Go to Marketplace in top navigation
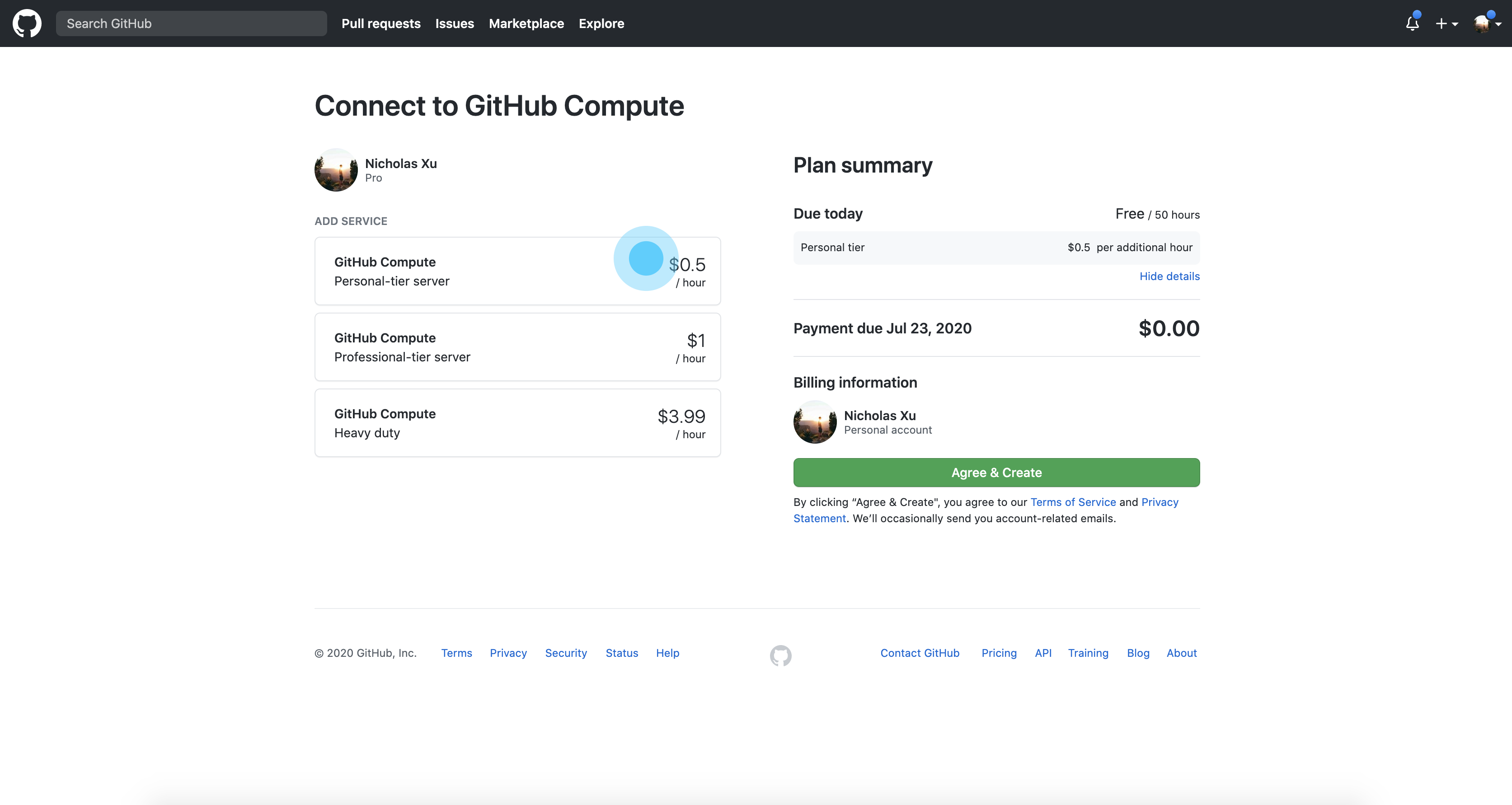Image resolution: width=1512 pixels, height=805 pixels. click(x=526, y=23)
